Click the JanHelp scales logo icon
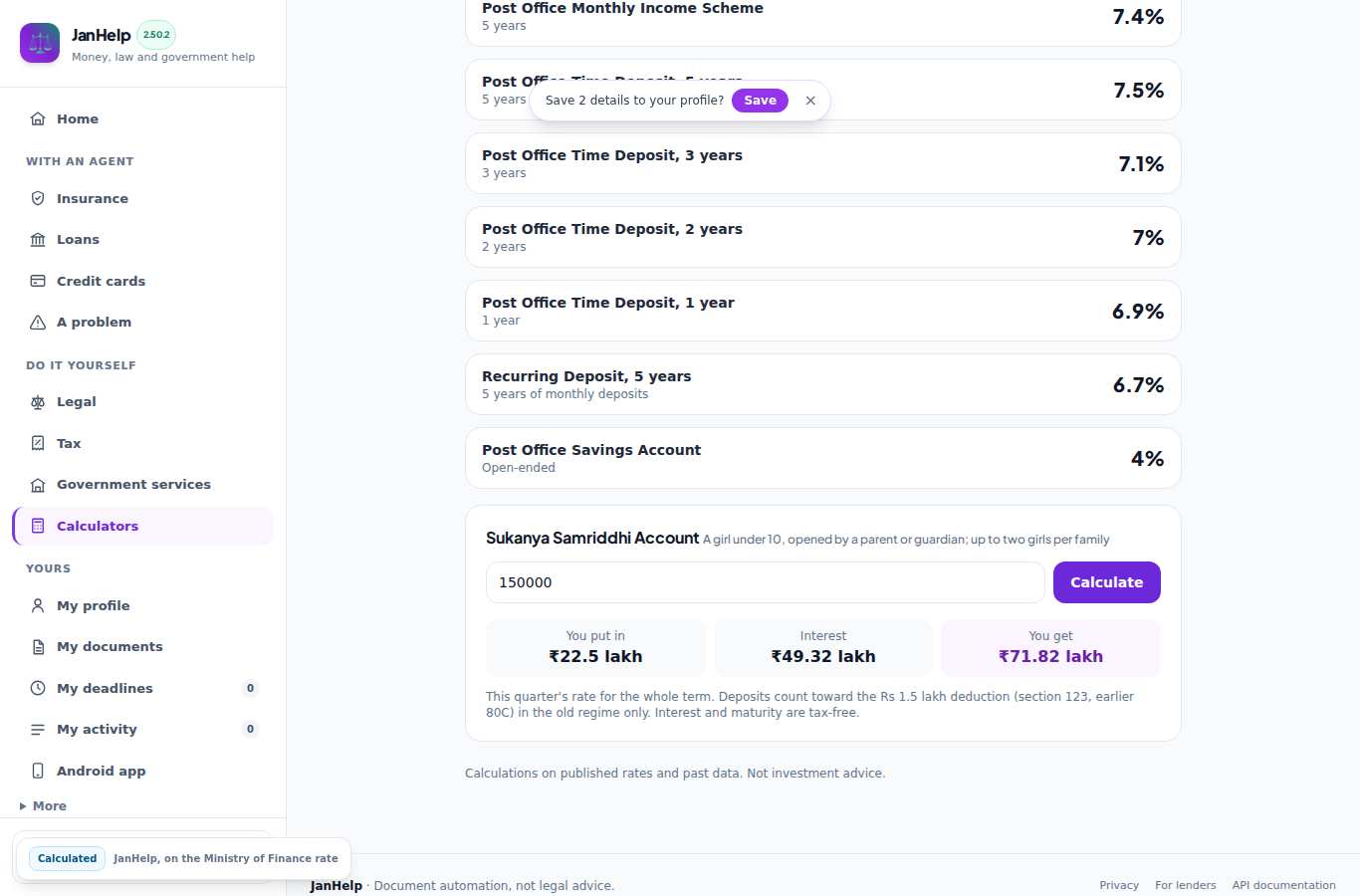The height and width of the screenshot is (896, 1360). (40, 43)
